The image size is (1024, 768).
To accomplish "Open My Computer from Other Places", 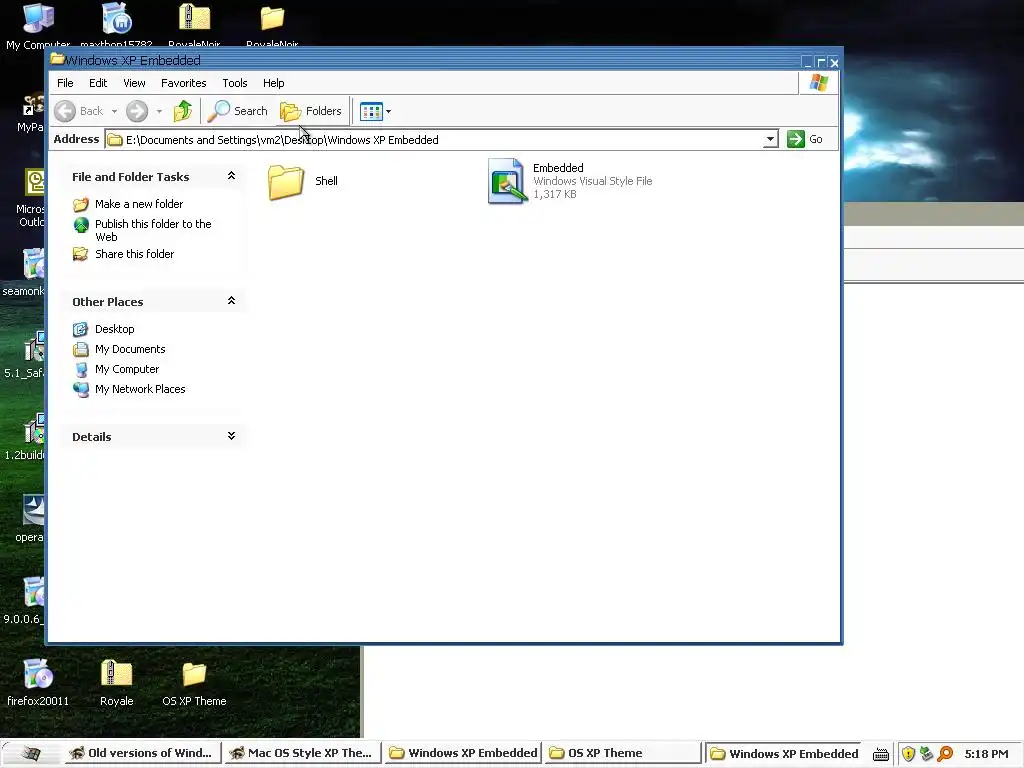I will point(127,369).
